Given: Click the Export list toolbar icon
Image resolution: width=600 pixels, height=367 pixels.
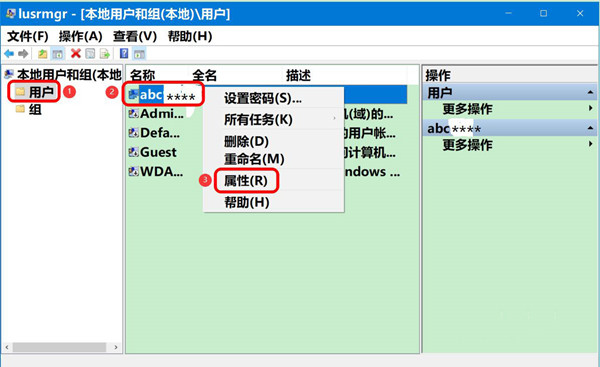Looking at the screenshot, I should pos(104,54).
